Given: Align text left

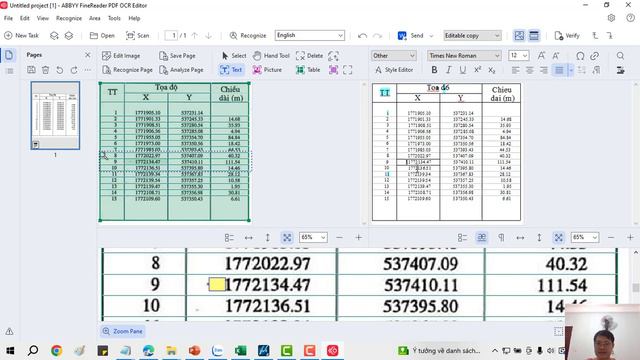Looking at the screenshot, I should [516, 70].
